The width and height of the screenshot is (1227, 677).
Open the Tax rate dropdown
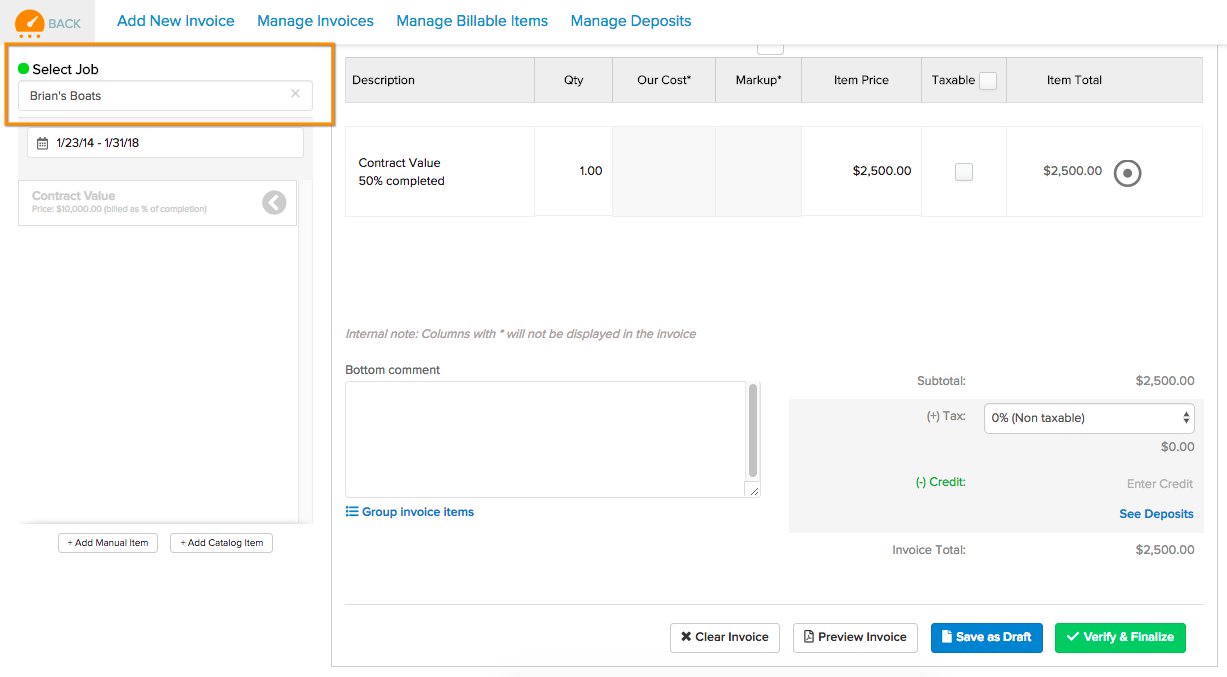click(1090, 418)
